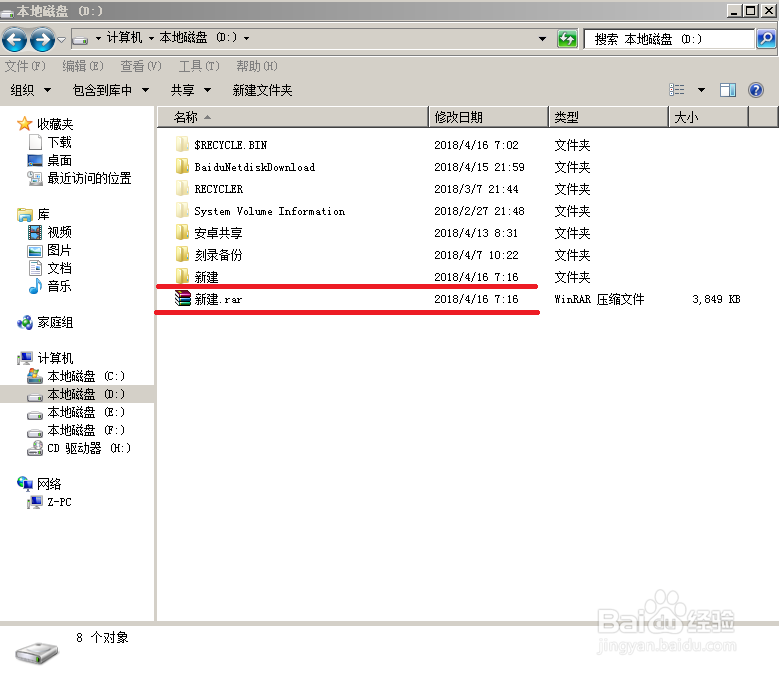
Task: Select the System Volume Information folder icon
Action: tap(182, 211)
